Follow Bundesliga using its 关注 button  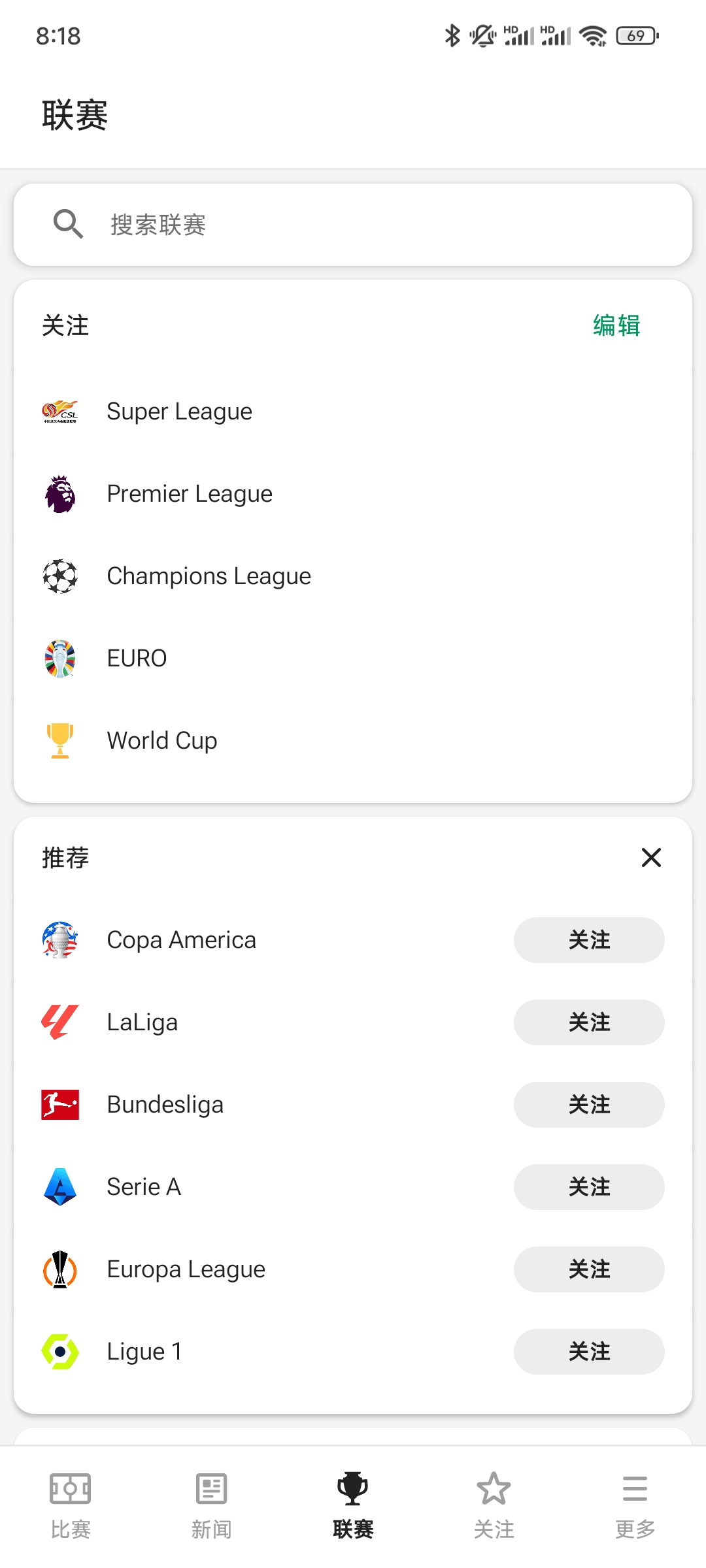click(x=589, y=1105)
